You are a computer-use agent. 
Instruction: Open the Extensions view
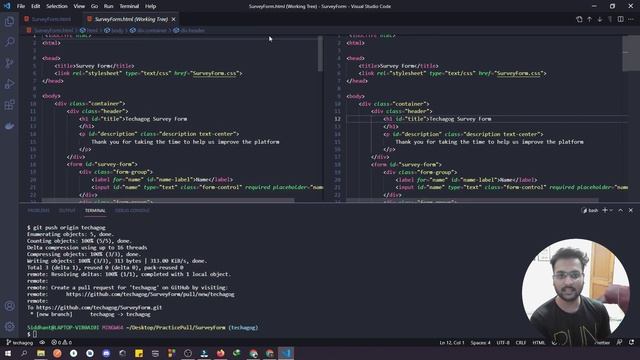tap(9, 105)
